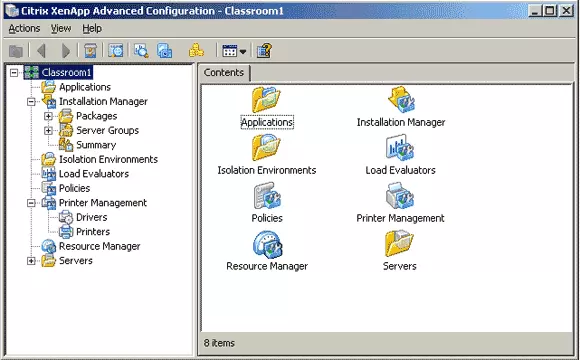Select Installation Manager in the left tree
The height and width of the screenshot is (360, 580).
(x=103, y=101)
